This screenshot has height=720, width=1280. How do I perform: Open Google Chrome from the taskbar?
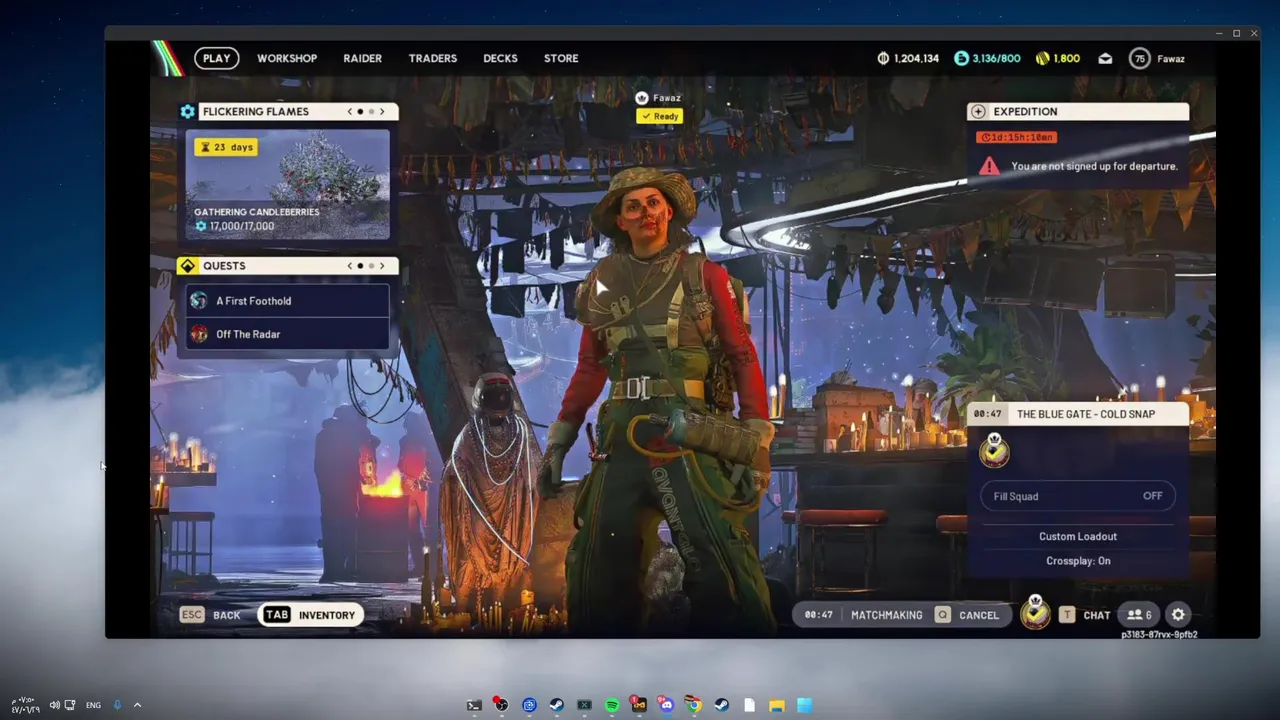tap(694, 705)
